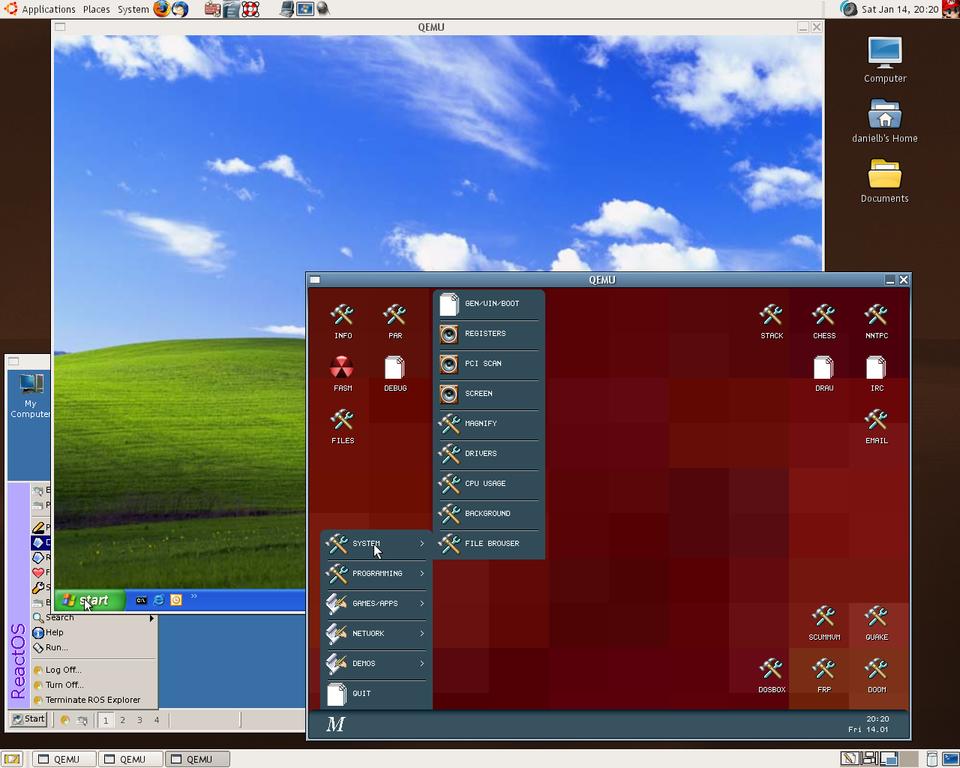Expand the NETWORK submenu arrow
This screenshot has height=768, width=960.
tap(422, 634)
